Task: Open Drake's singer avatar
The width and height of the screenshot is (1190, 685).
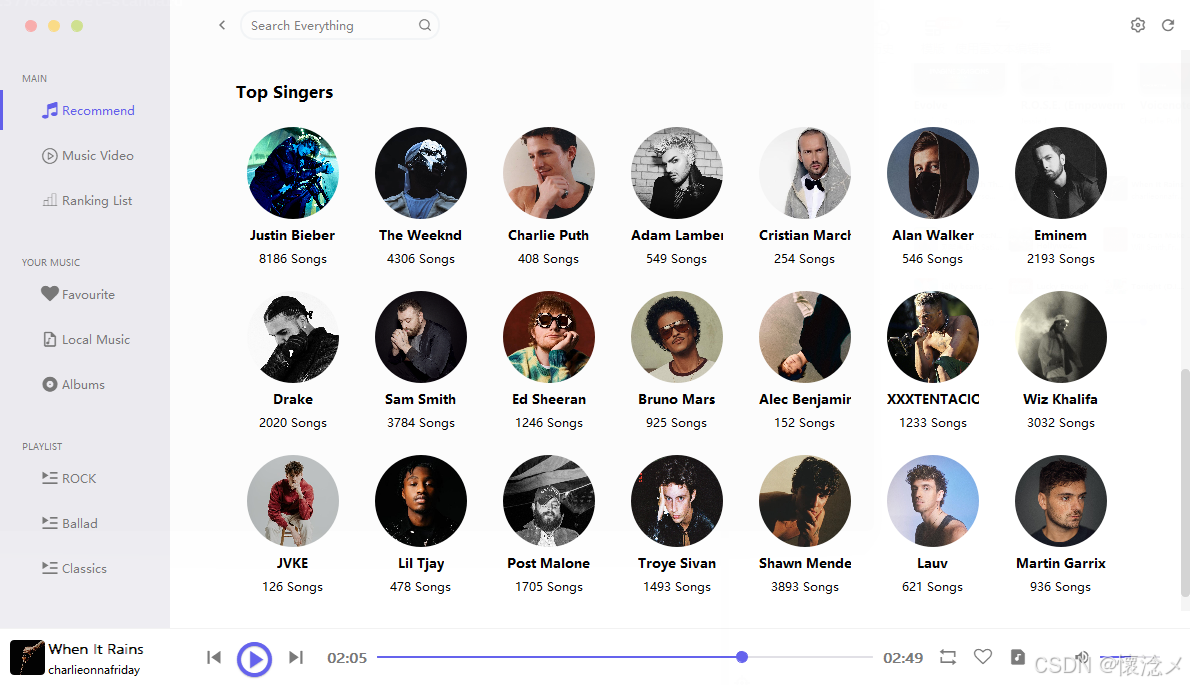Action: [x=292, y=337]
